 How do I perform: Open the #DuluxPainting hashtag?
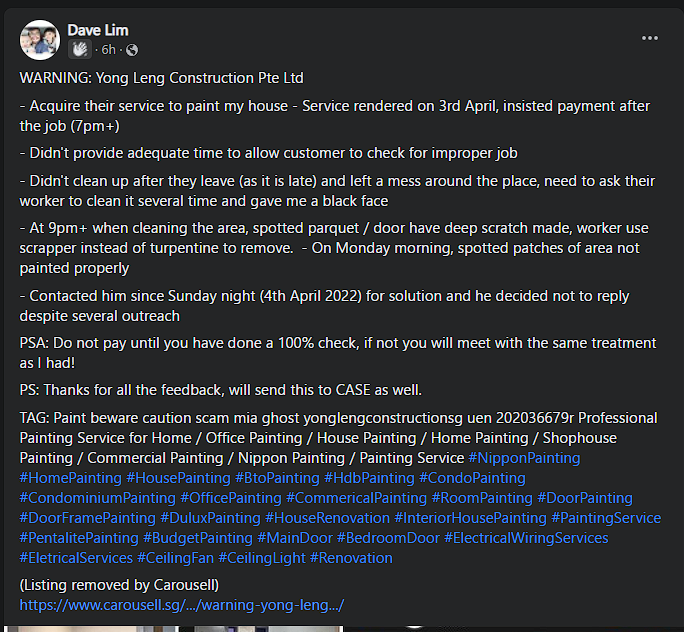pyautogui.click(x=210, y=518)
